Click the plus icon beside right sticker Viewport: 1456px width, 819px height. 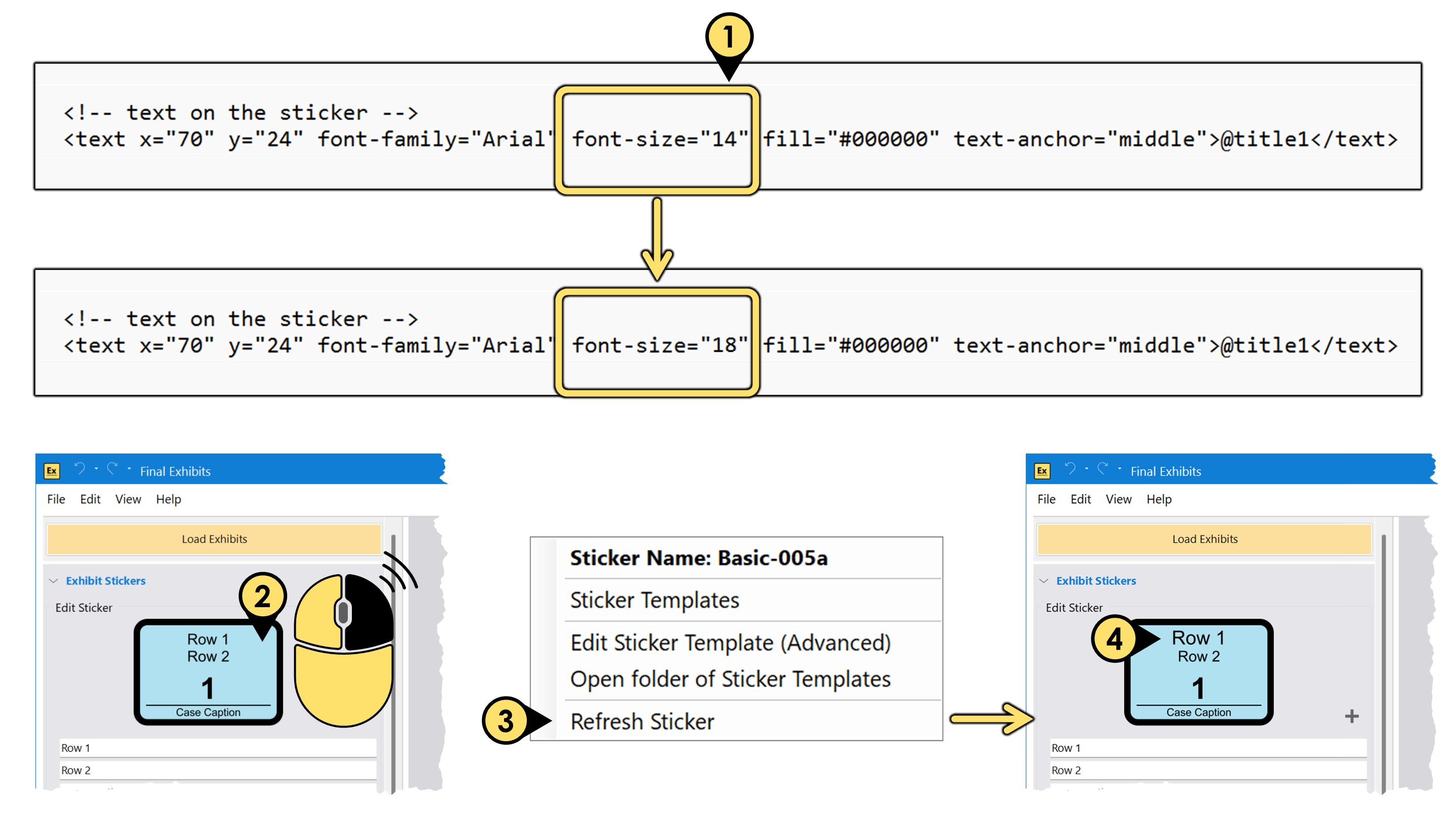[1351, 716]
